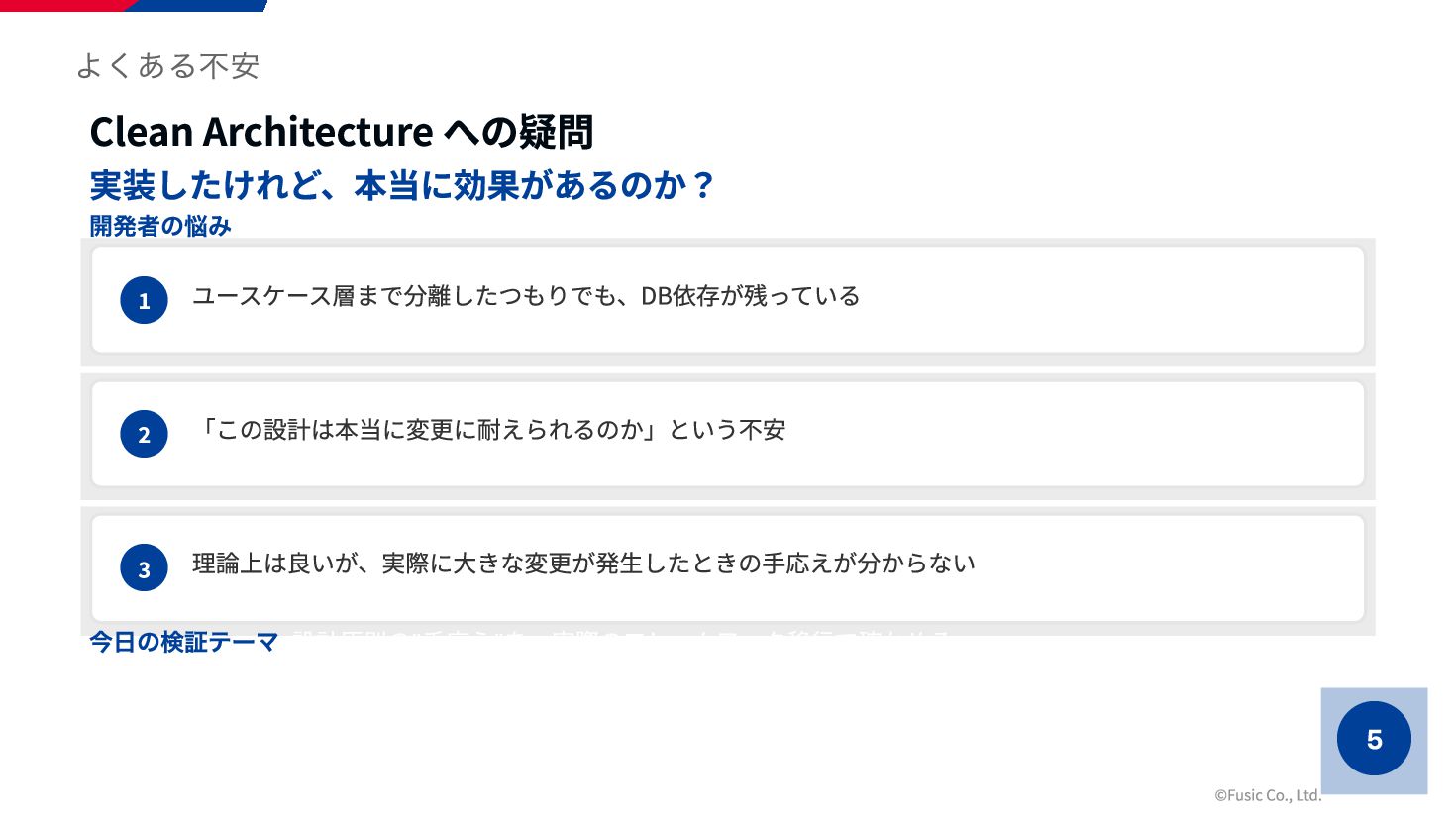Click the number 2 circle badge
This screenshot has width=1456, height=820.
coord(144,434)
